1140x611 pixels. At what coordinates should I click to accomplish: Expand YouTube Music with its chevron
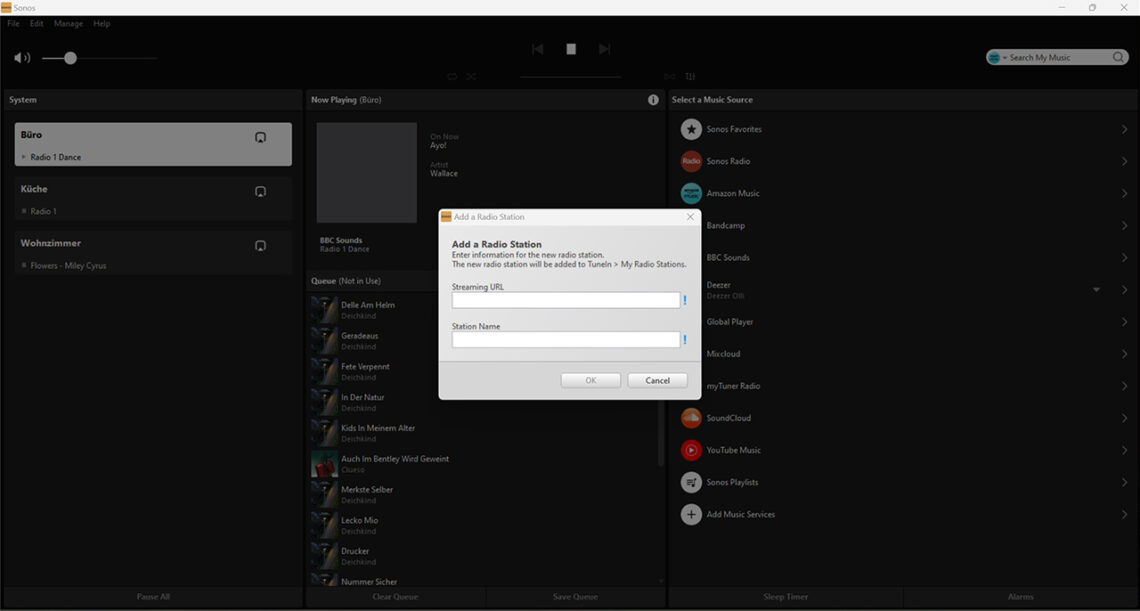(1124, 450)
